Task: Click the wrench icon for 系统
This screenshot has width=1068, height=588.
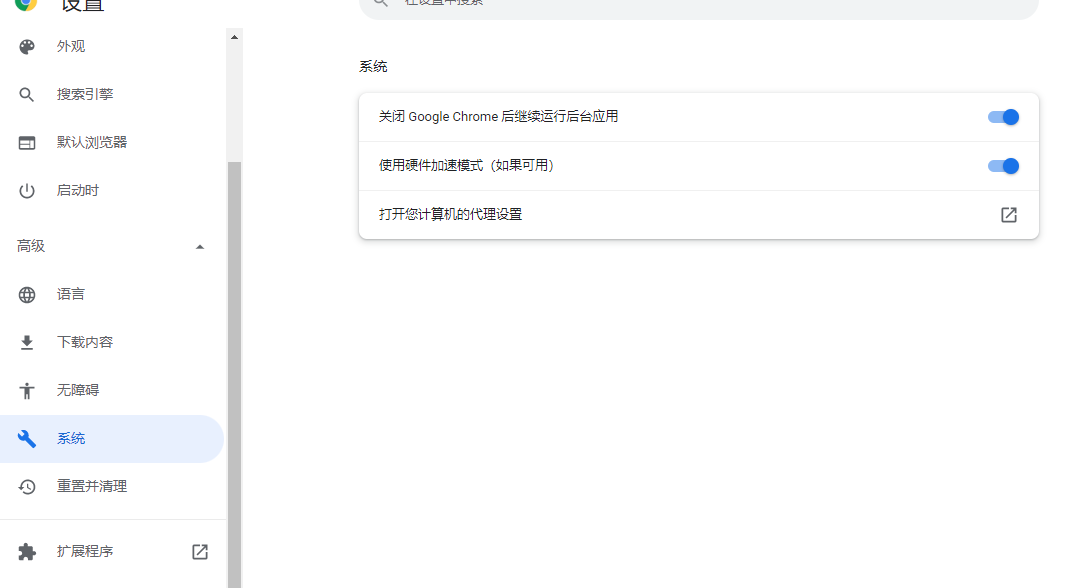Action: click(27, 439)
